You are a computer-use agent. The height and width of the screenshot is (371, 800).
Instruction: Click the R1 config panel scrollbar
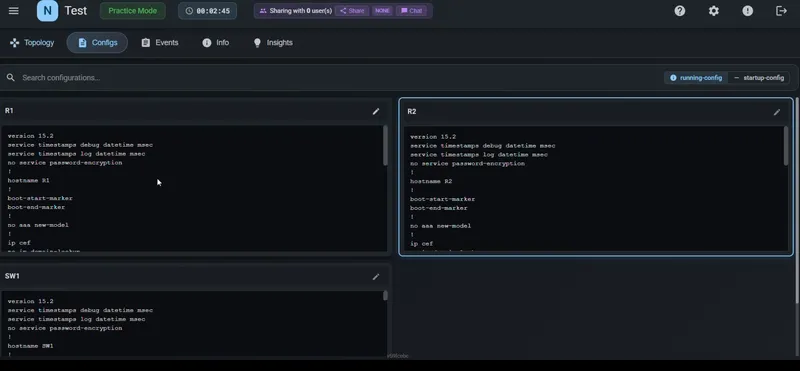385,145
